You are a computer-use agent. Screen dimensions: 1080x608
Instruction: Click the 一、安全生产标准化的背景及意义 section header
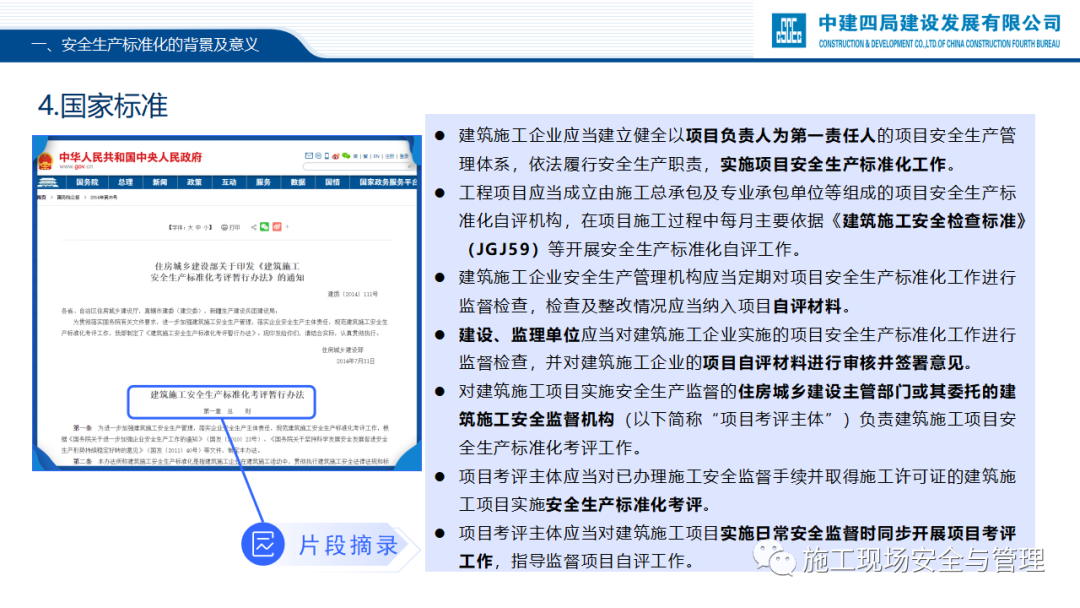click(145, 45)
